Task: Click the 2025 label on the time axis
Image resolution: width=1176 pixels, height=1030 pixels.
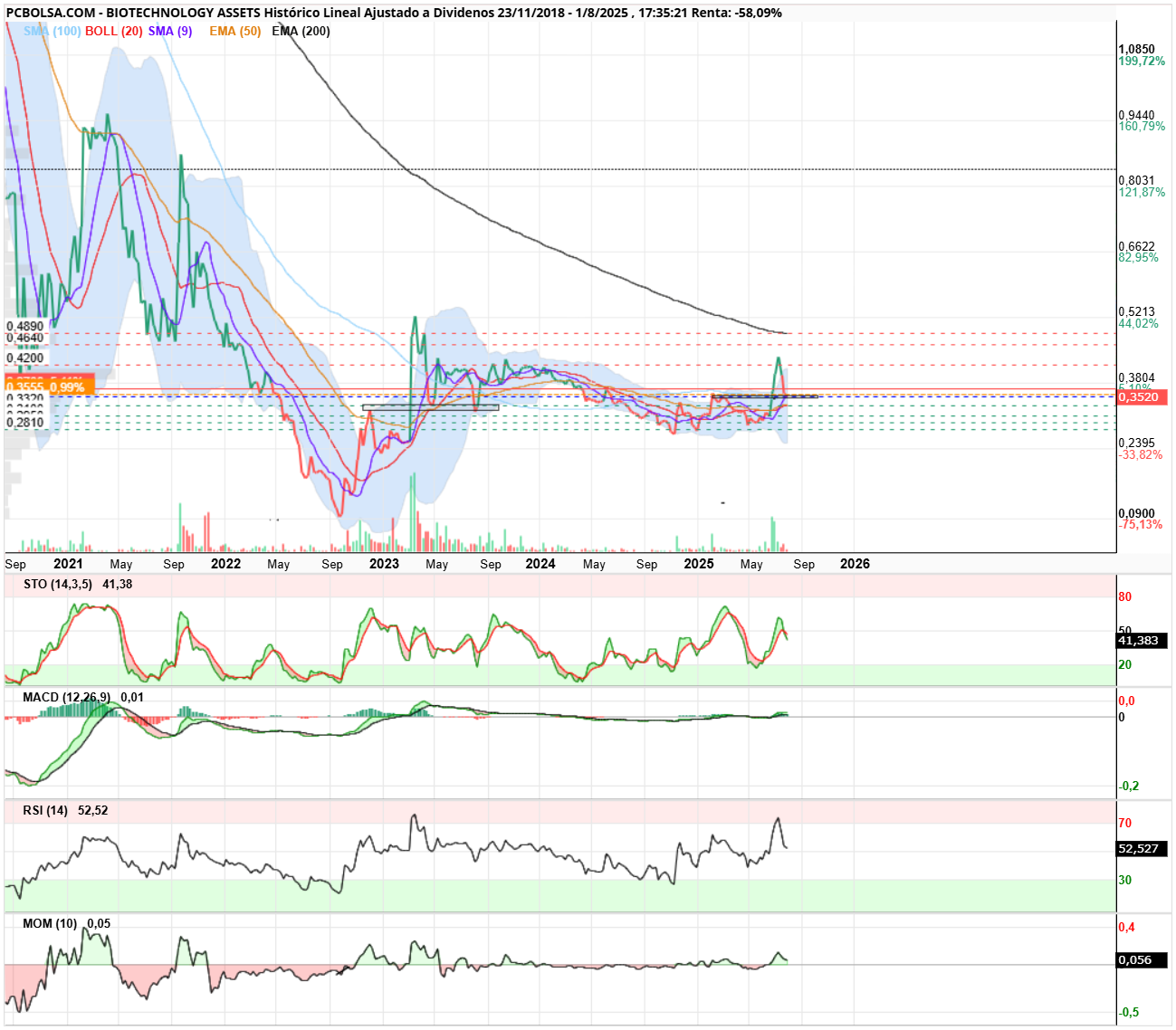Action: pyautogui.click(x=699, y=563)
